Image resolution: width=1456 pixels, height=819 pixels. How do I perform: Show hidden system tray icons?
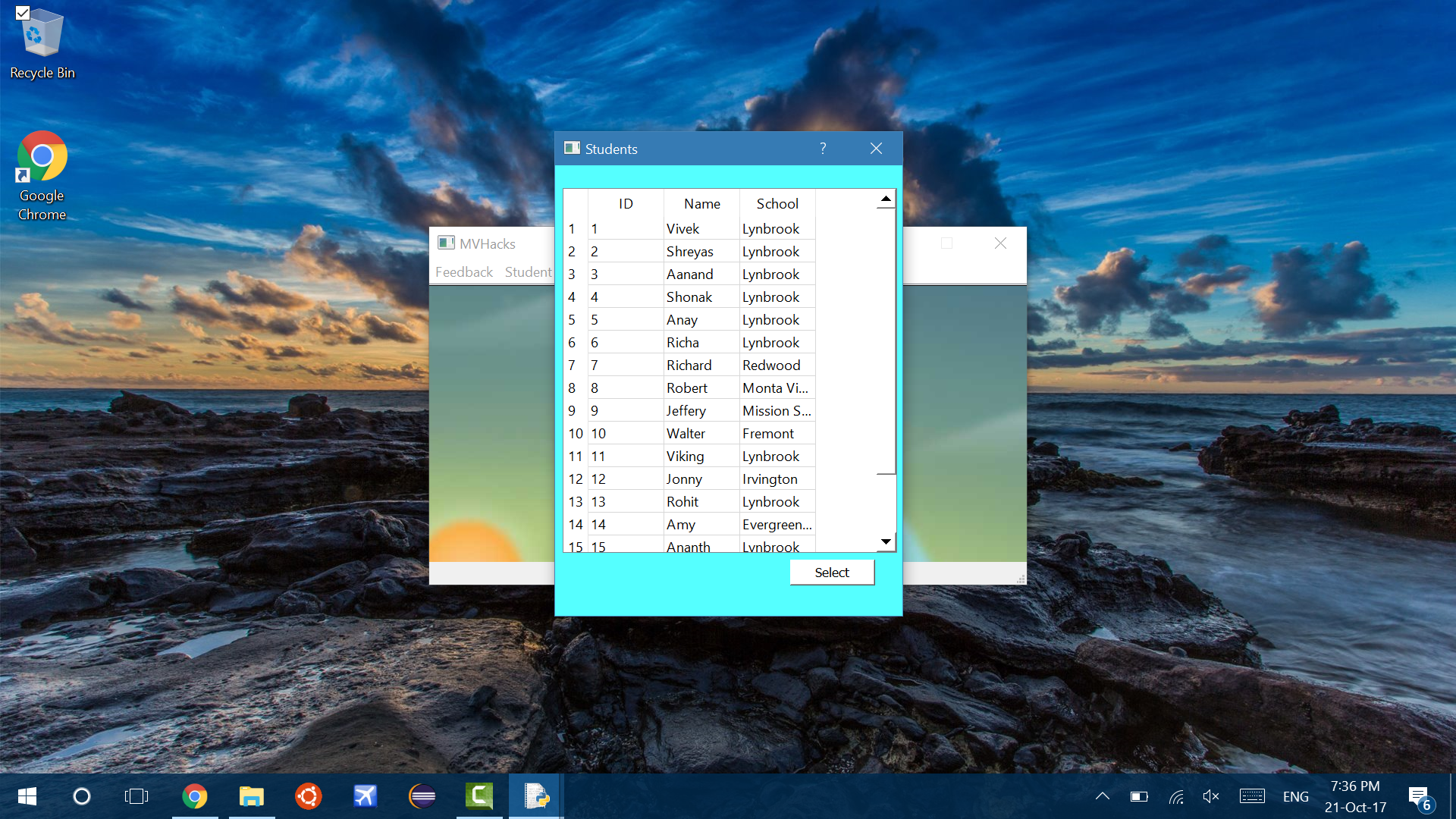[1103, 796]
